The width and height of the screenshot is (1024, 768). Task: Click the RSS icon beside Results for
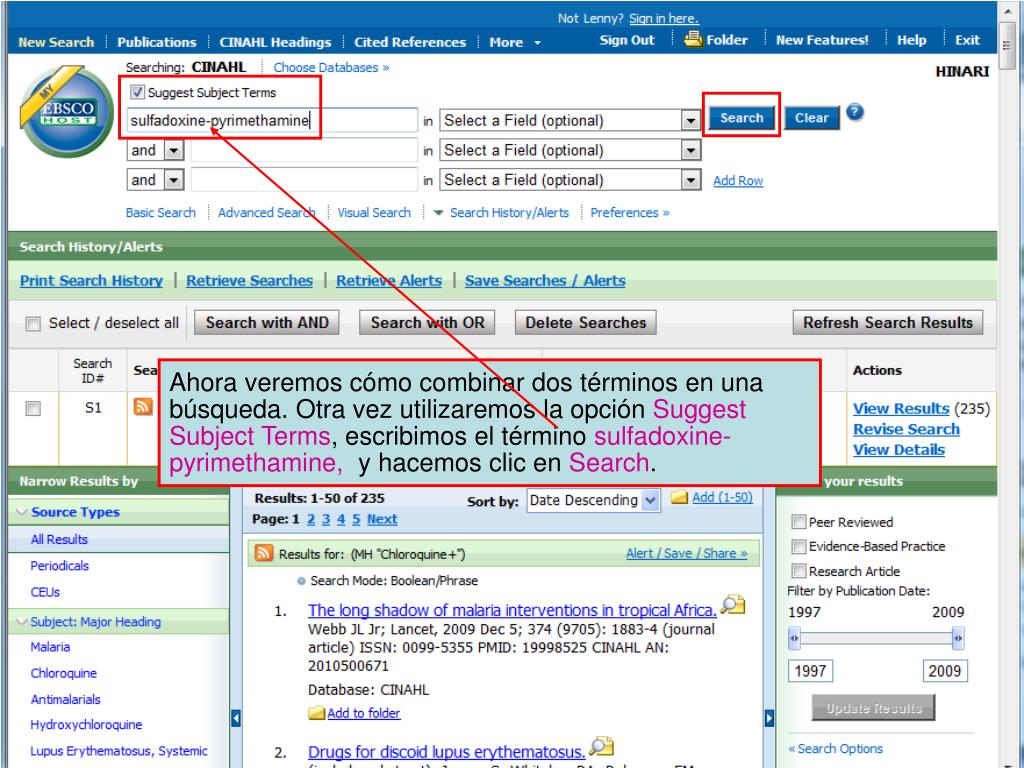pyautogui.click(x=264, y=552)
